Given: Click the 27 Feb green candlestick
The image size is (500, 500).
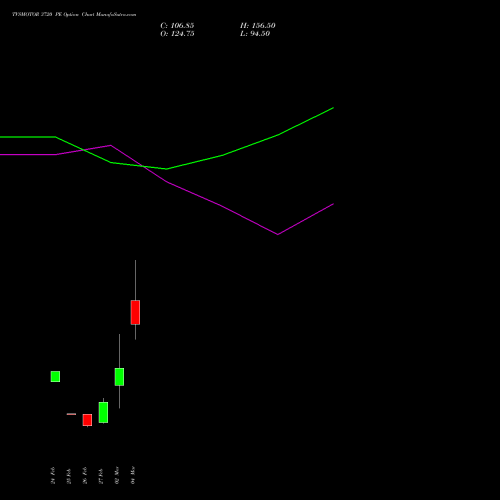Looking at the screenshot, I should (103, 412).
